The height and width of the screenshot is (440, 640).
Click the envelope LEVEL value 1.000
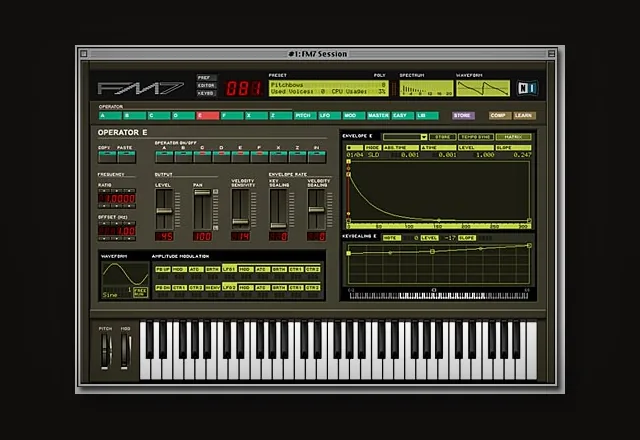tap(484, 155)
